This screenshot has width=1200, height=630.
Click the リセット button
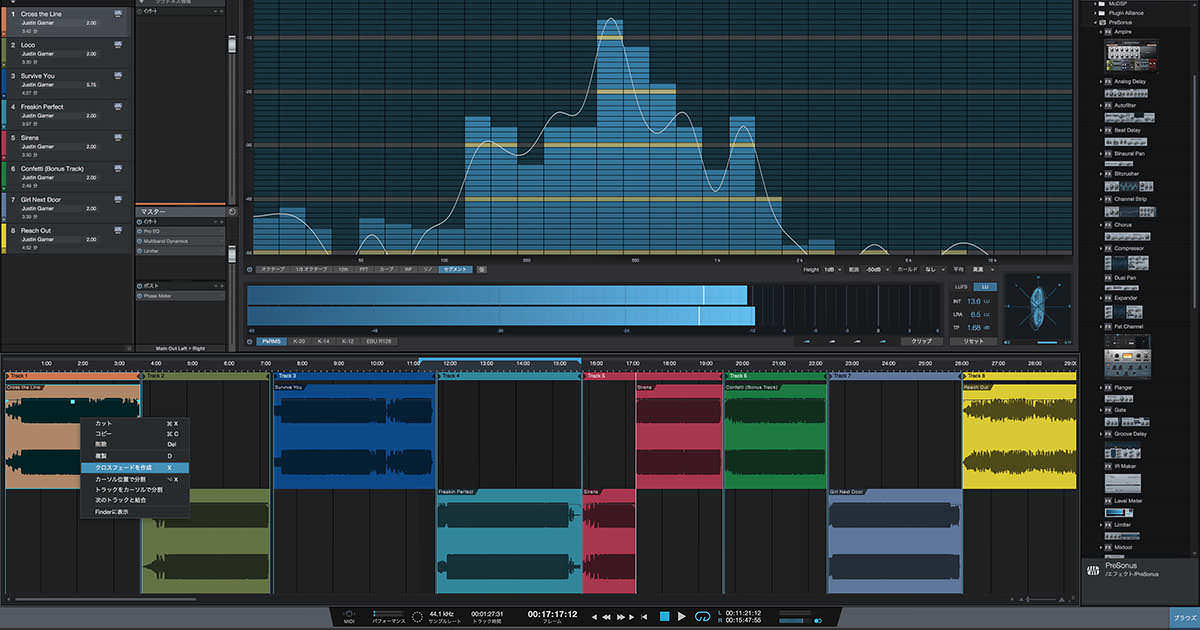click(973, 341)
